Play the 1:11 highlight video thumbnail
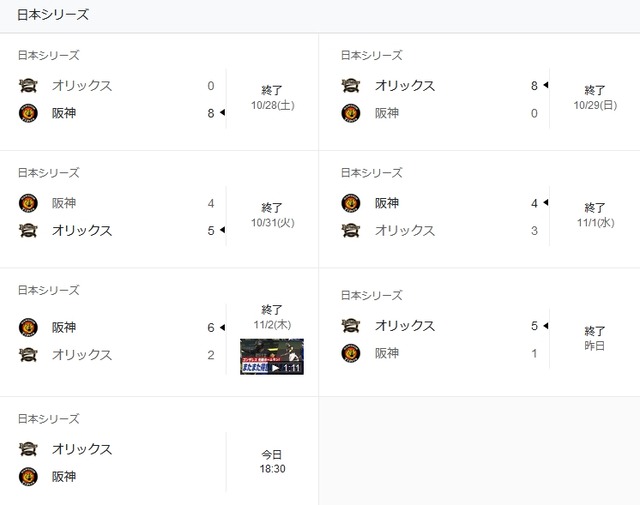 [x=272, y=356]
